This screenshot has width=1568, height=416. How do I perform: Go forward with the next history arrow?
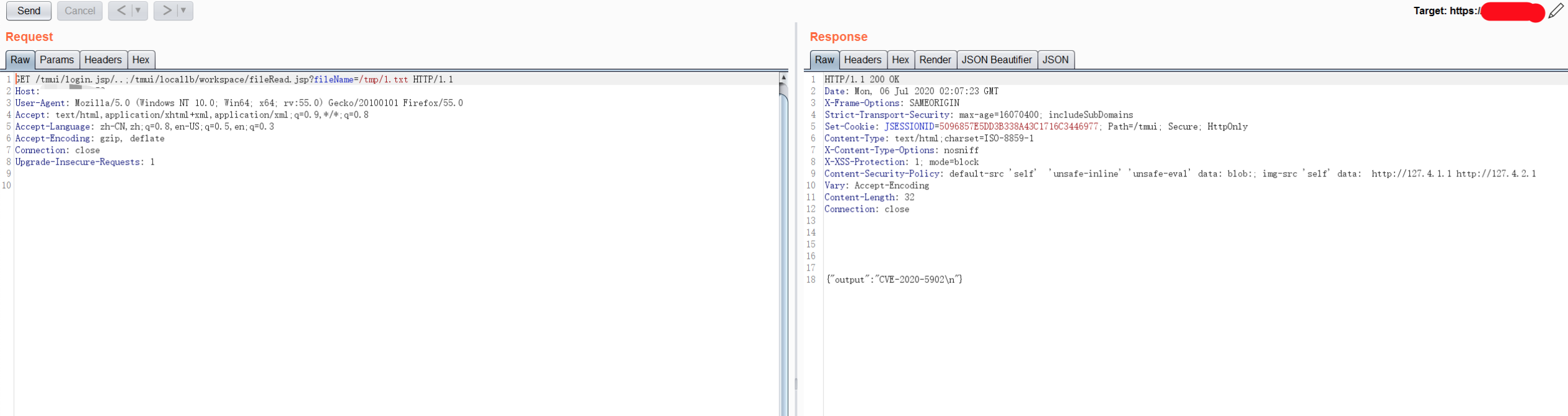[x=166, y=11]
